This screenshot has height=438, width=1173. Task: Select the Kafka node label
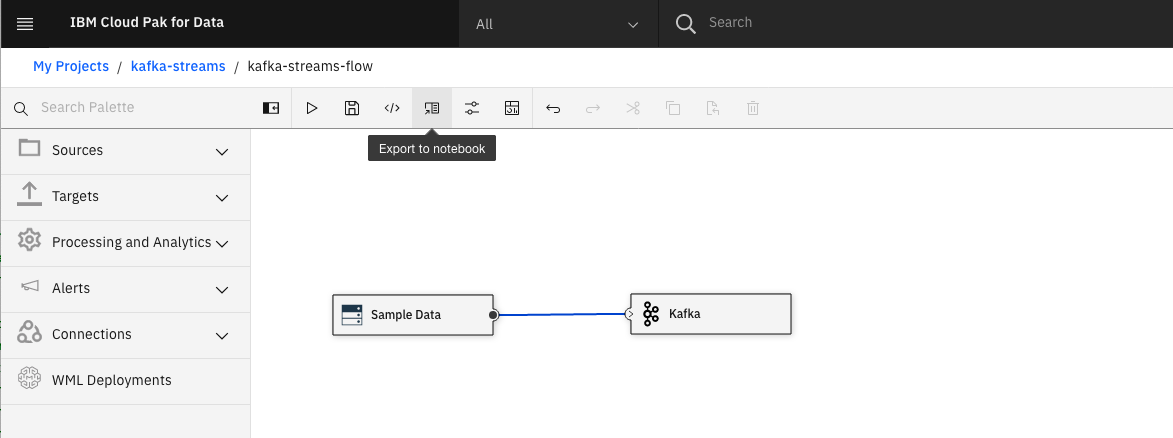coord(684,314)
